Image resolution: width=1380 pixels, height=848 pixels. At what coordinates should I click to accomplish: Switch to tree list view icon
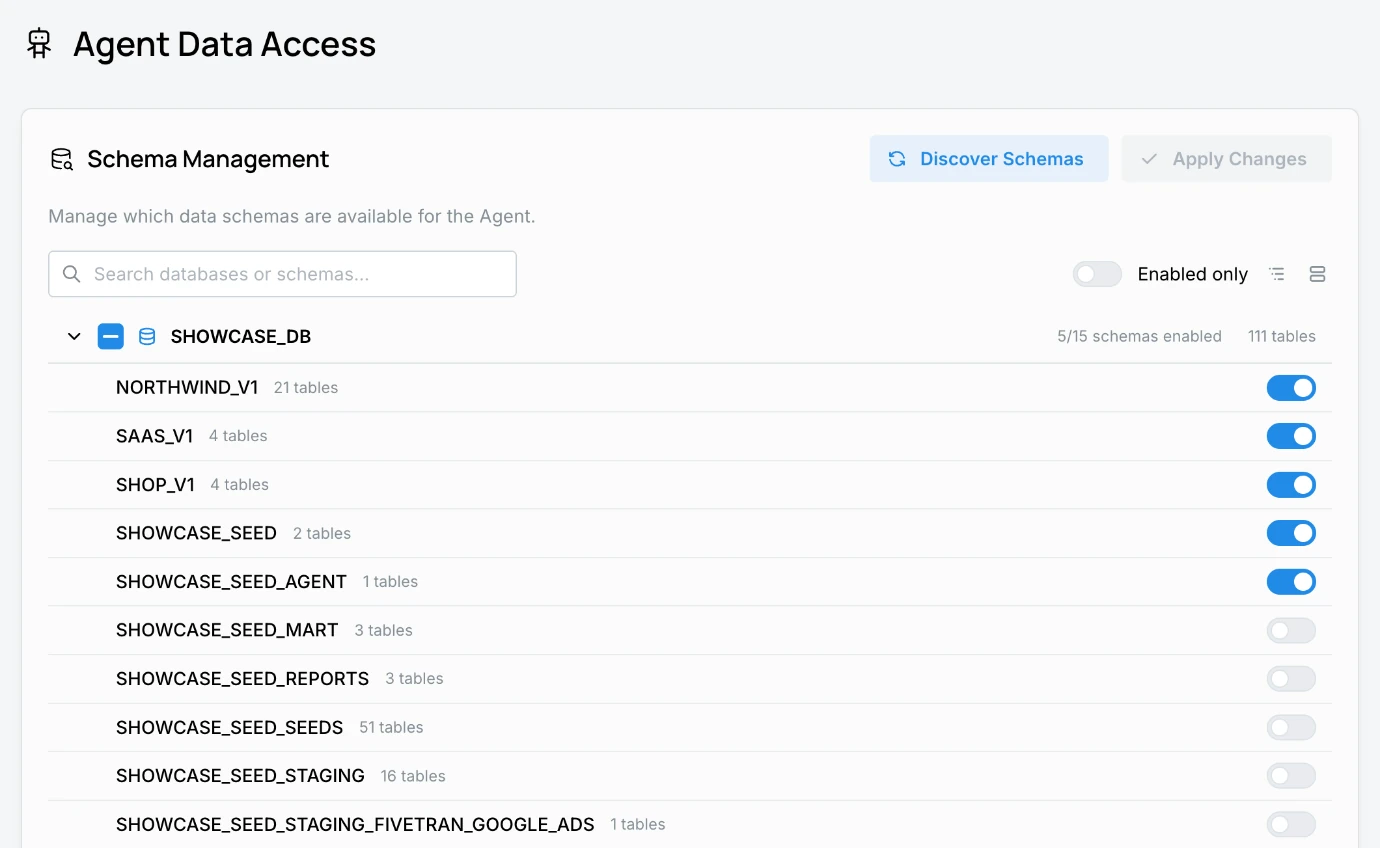pos(1277,274)
